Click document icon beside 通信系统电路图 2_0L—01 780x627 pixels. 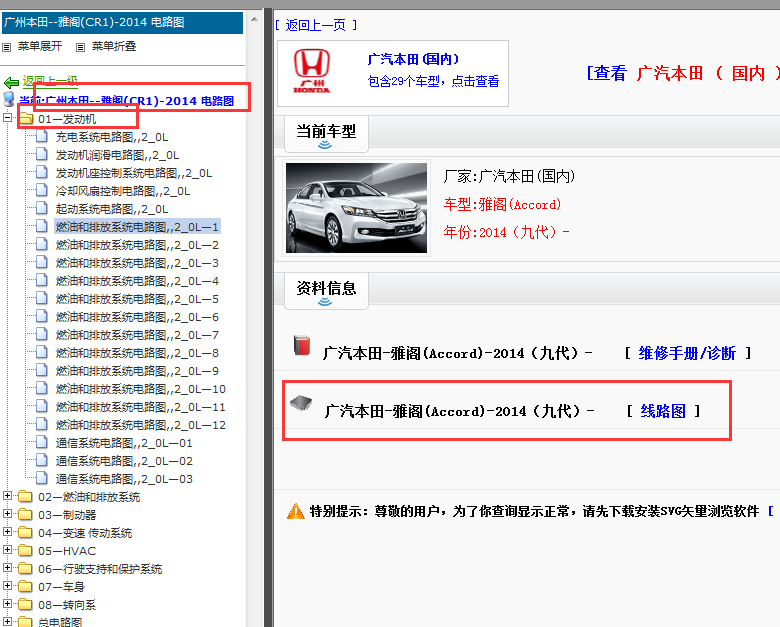coord(42,442)
